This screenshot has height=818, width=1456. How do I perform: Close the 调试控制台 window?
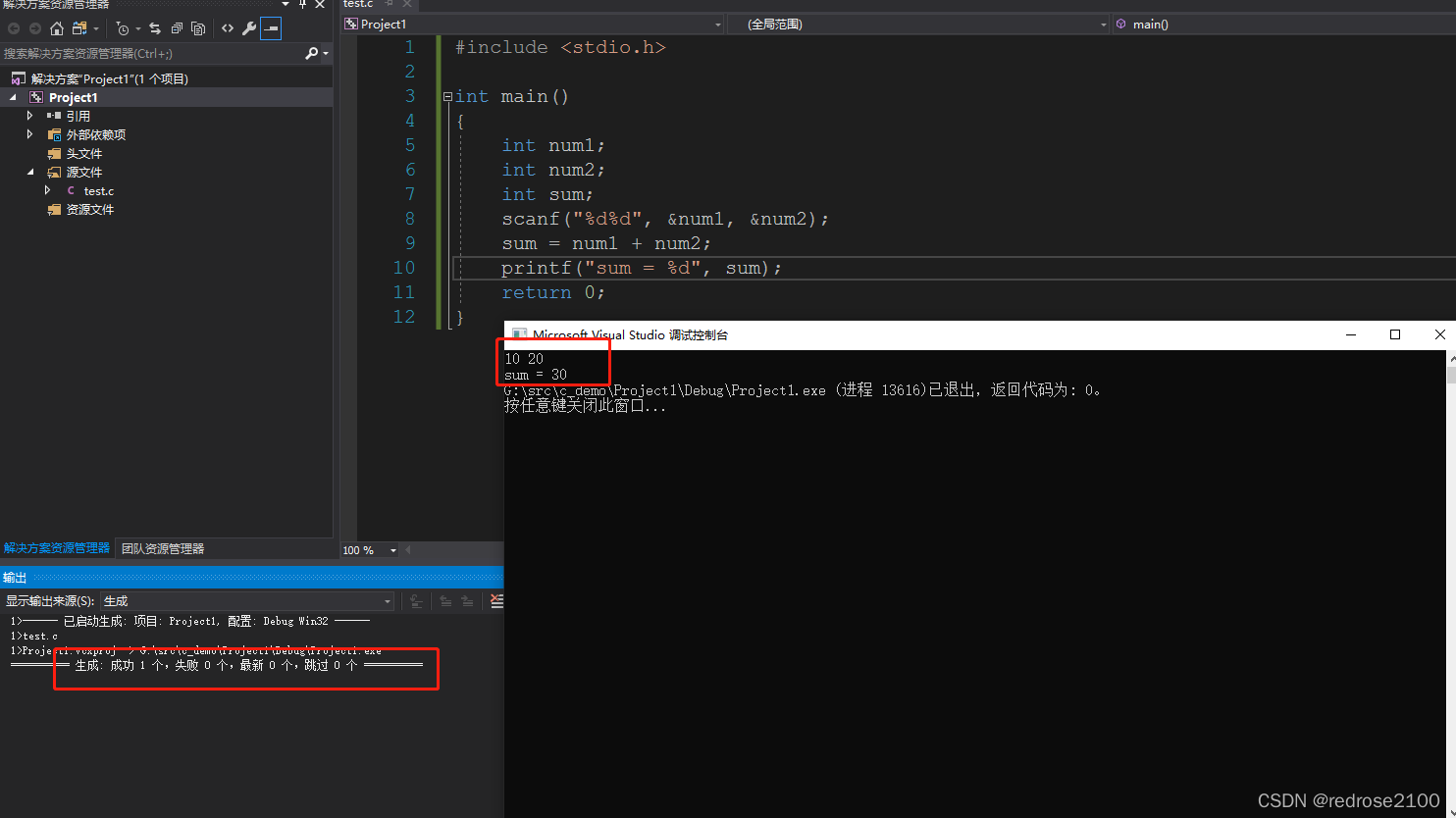click(x=1439, y=334)
